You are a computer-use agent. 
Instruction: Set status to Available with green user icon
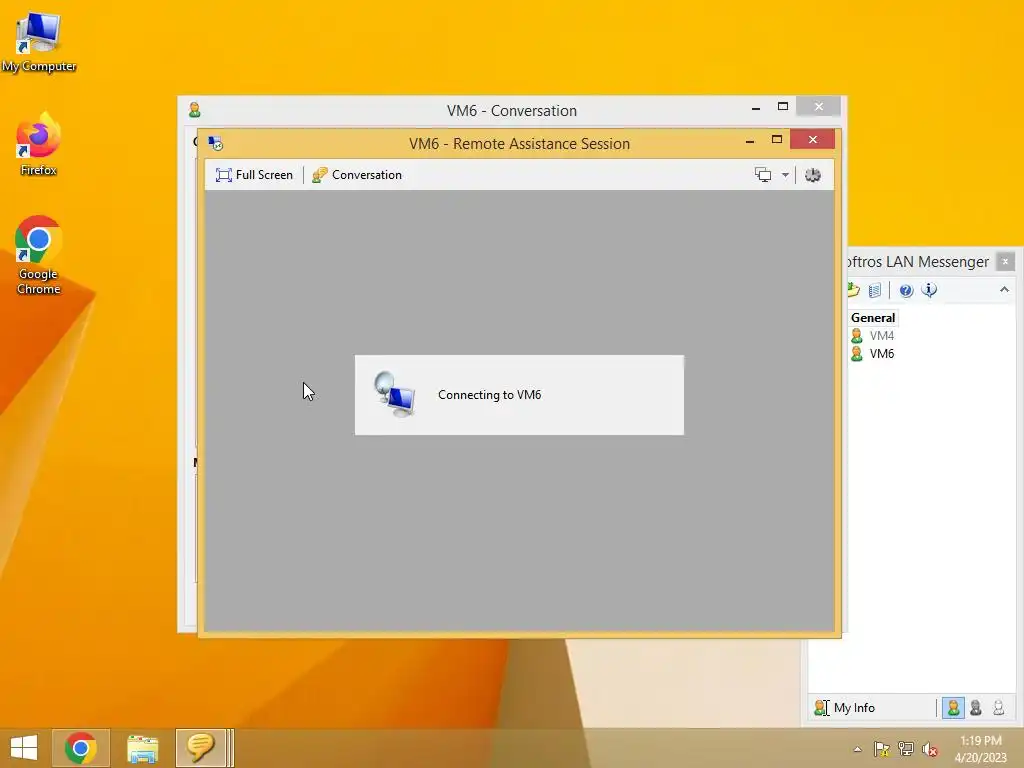pyautogui.click(x=953, y=708)
